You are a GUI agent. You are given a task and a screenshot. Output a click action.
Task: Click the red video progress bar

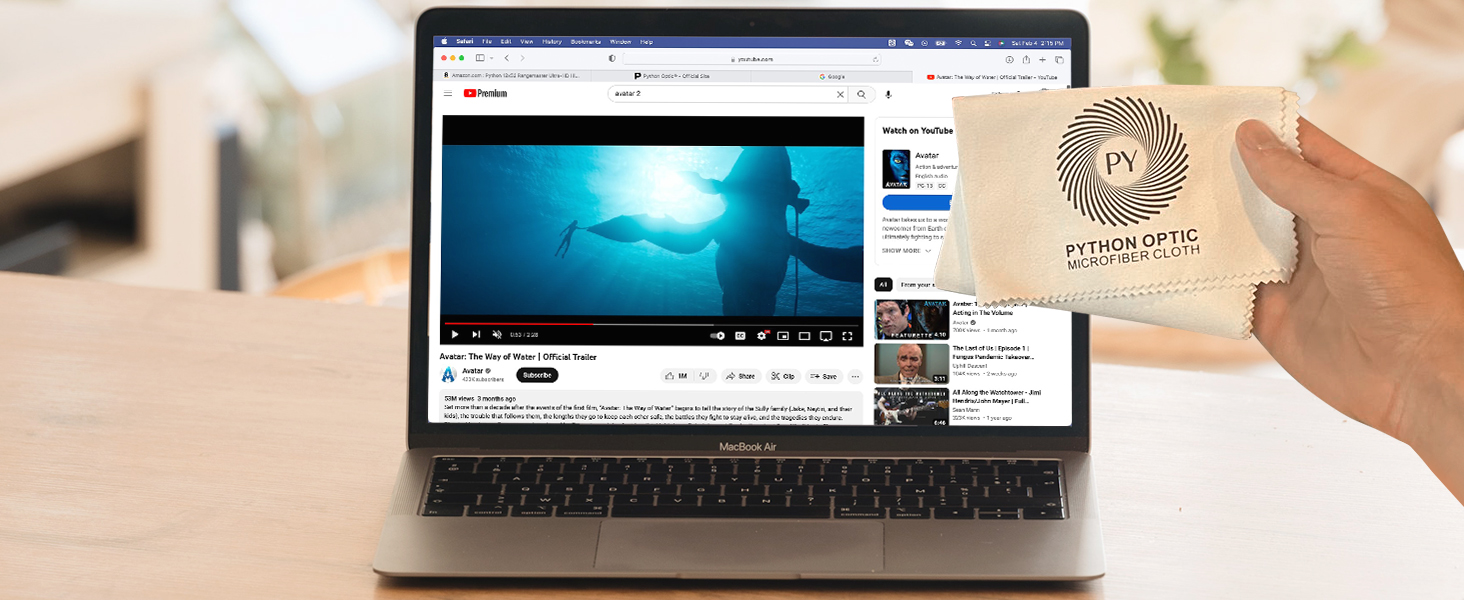518,324
